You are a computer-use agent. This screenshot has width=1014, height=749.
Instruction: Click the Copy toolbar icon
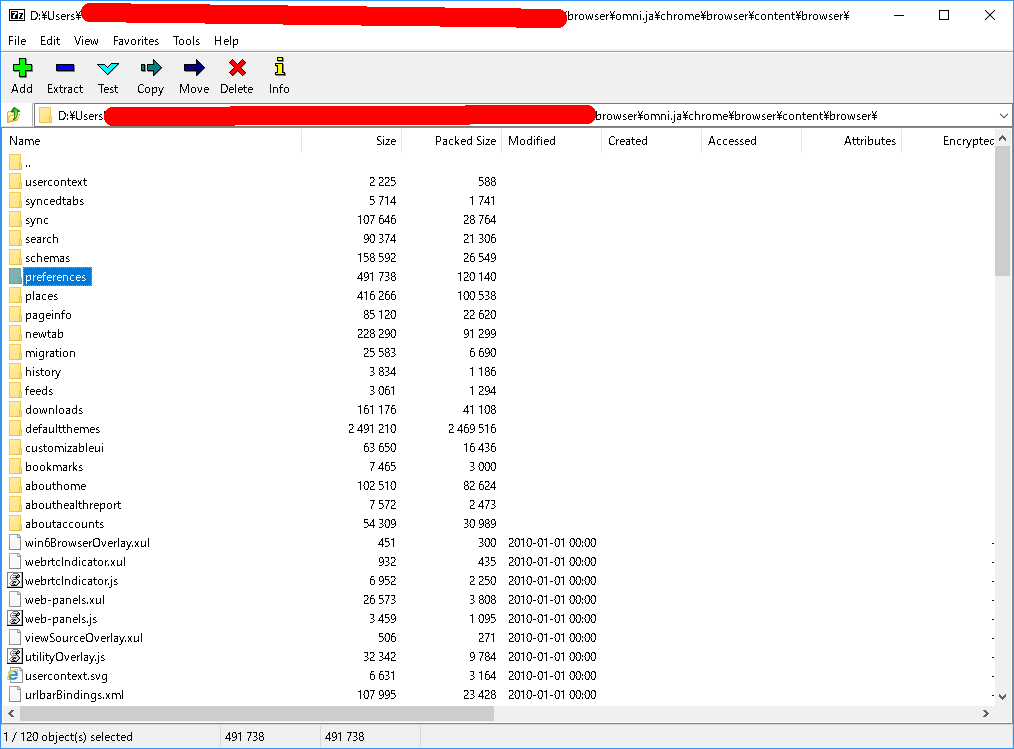click(x=150, y=68)
